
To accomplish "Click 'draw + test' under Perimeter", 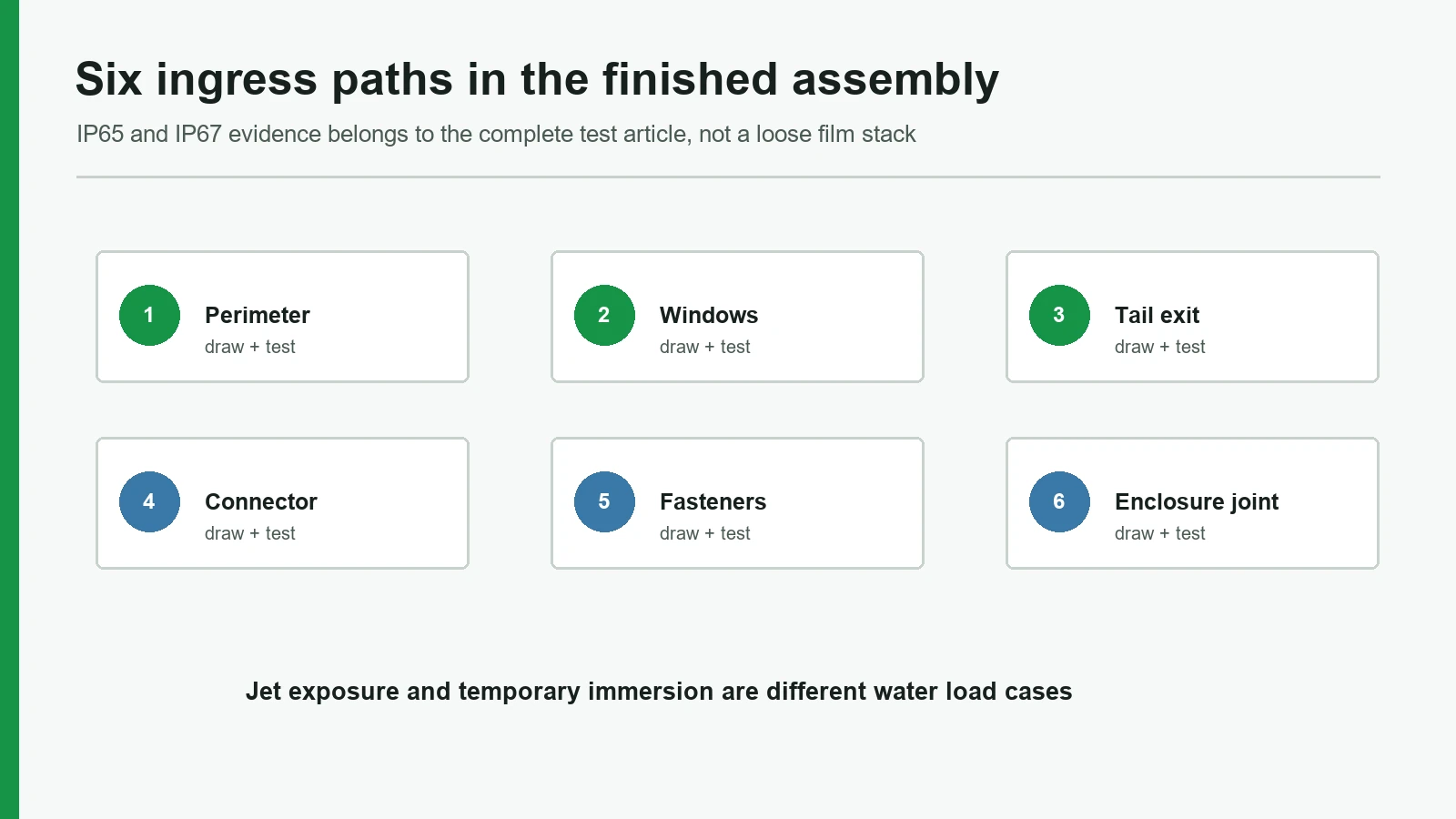I will [250, 347].
